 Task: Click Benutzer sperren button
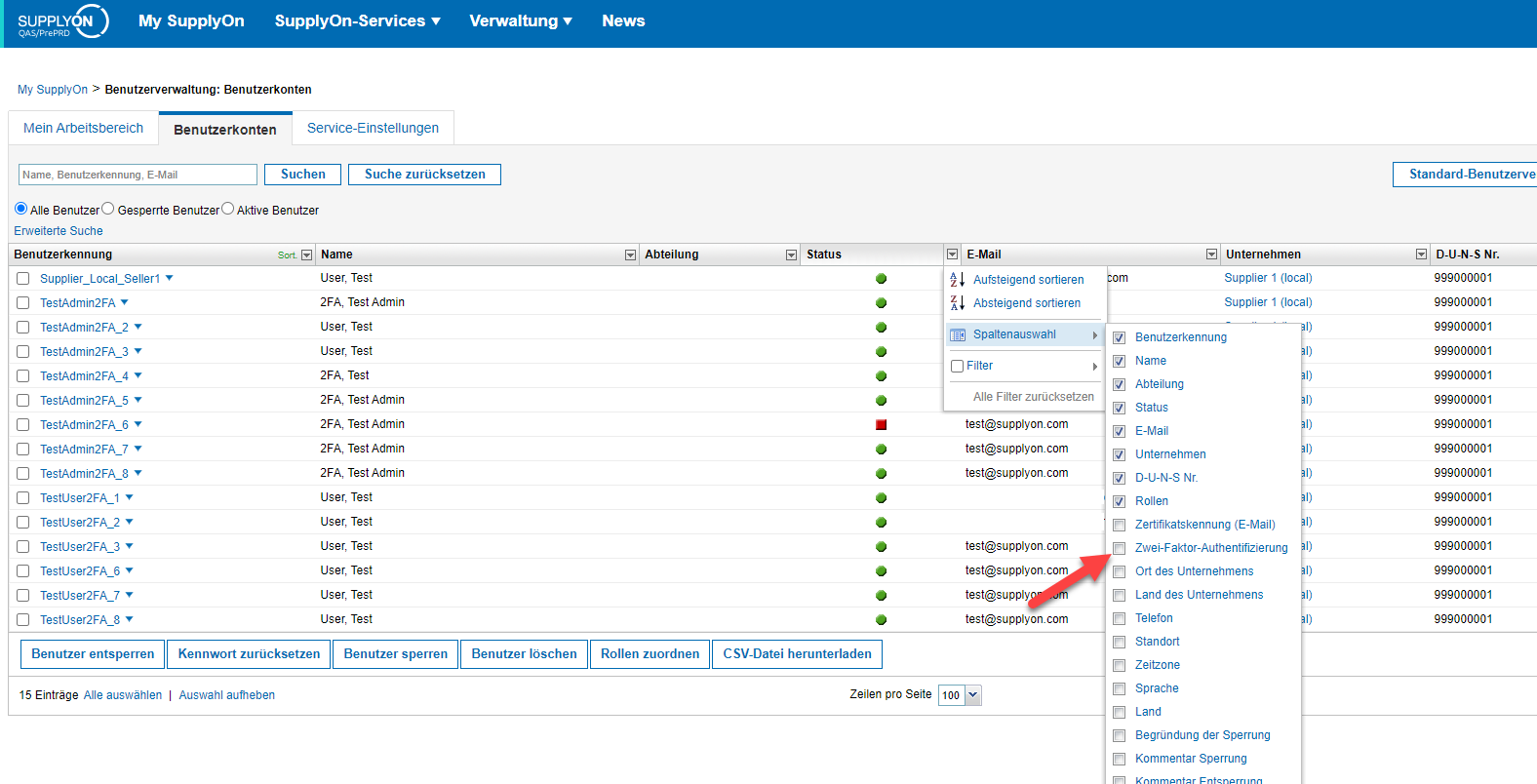click(396, 654)
